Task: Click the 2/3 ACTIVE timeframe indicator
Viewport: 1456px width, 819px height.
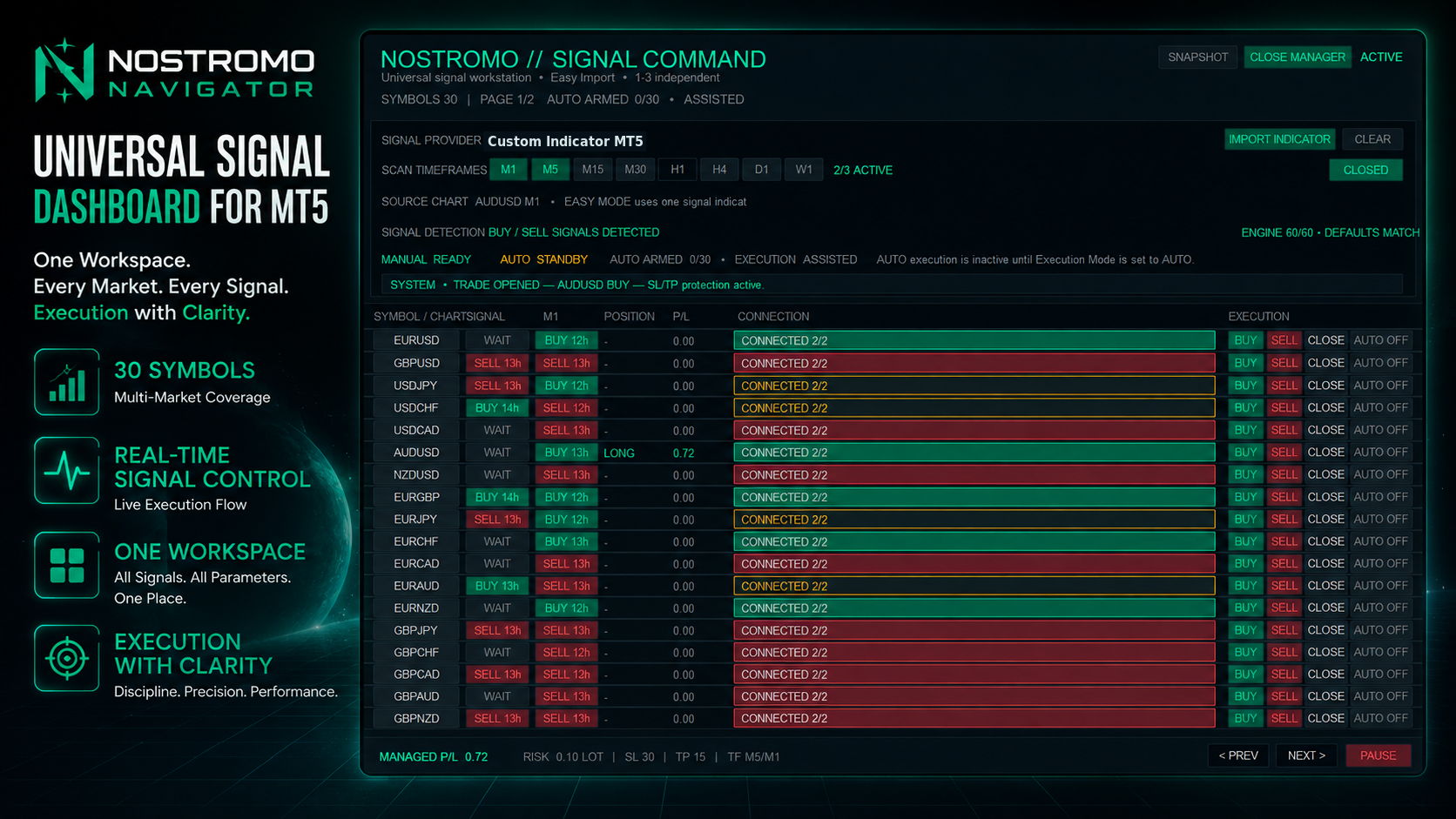Action: click(863, 171)
